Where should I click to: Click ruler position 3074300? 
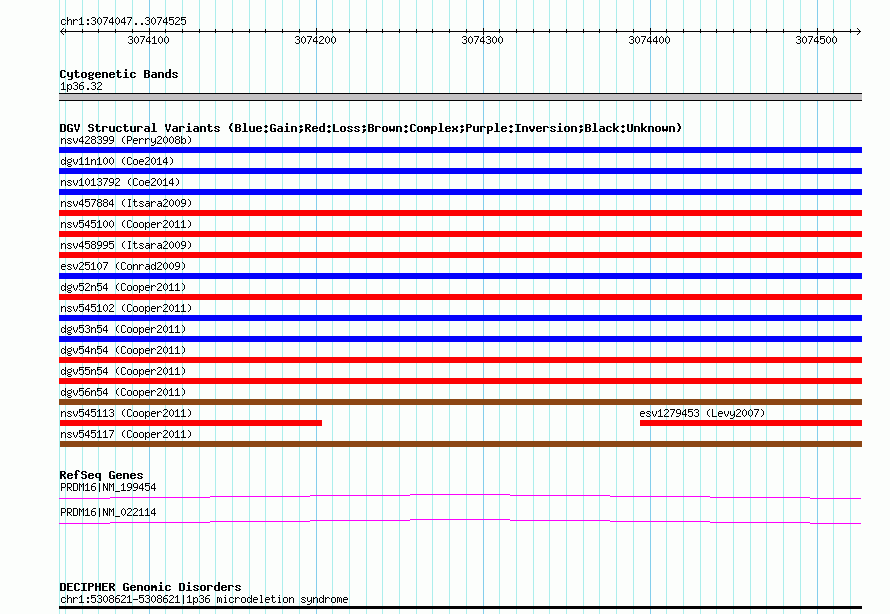[482, 40]
